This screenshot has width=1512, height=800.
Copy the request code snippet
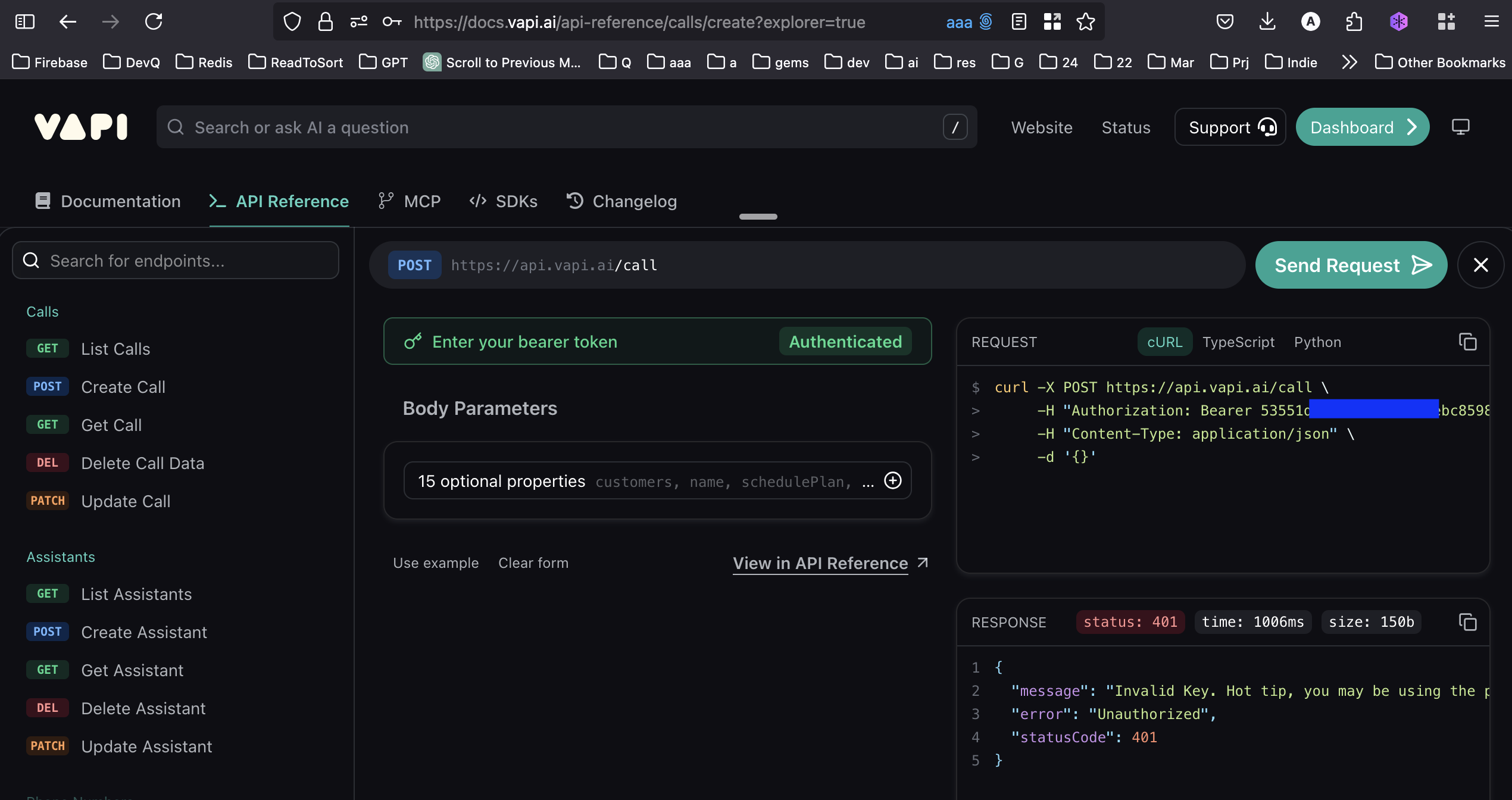click(x=1467, y=342)
